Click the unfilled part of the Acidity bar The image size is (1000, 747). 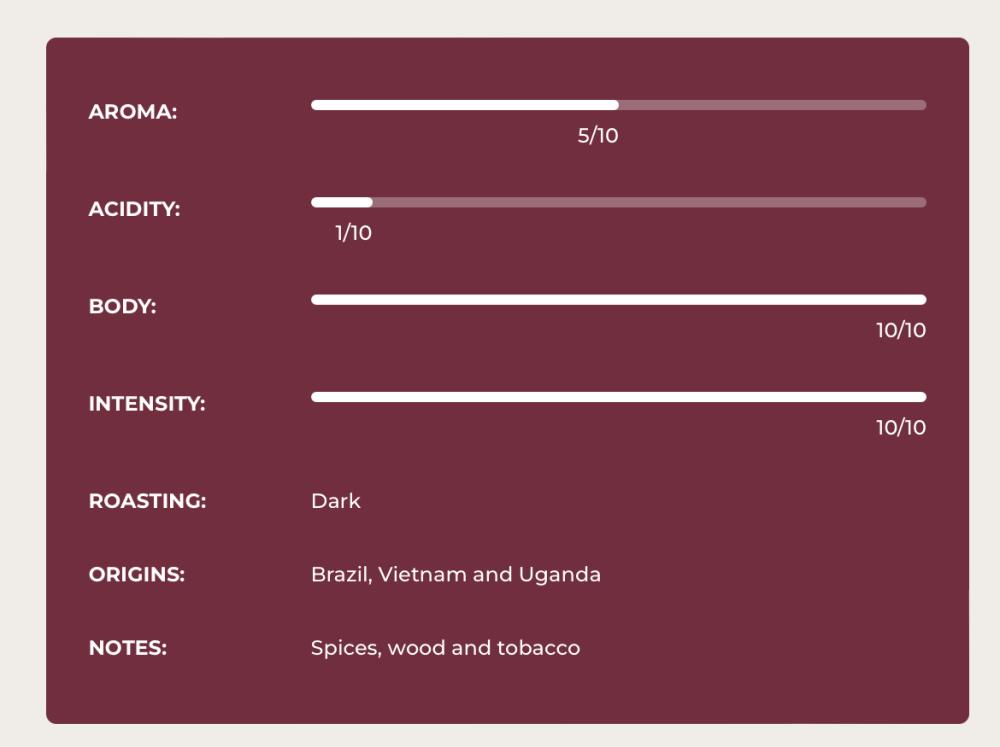click(x=649, y=203)
